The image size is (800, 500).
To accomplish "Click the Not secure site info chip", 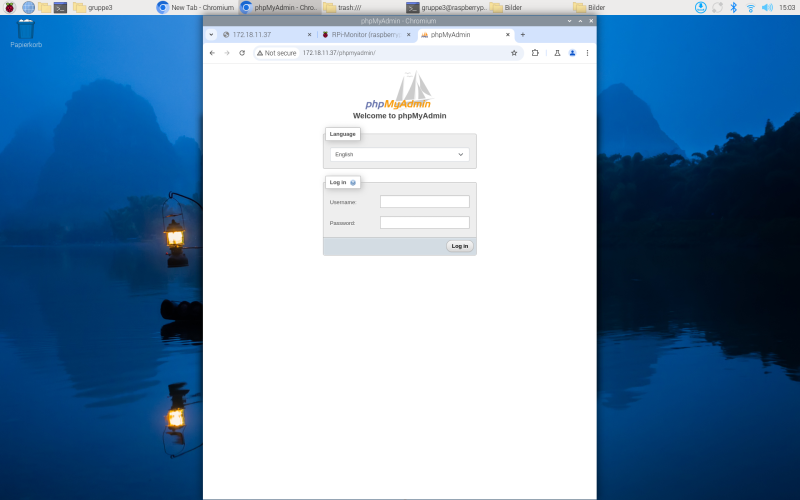I will [x=277, y=53].
